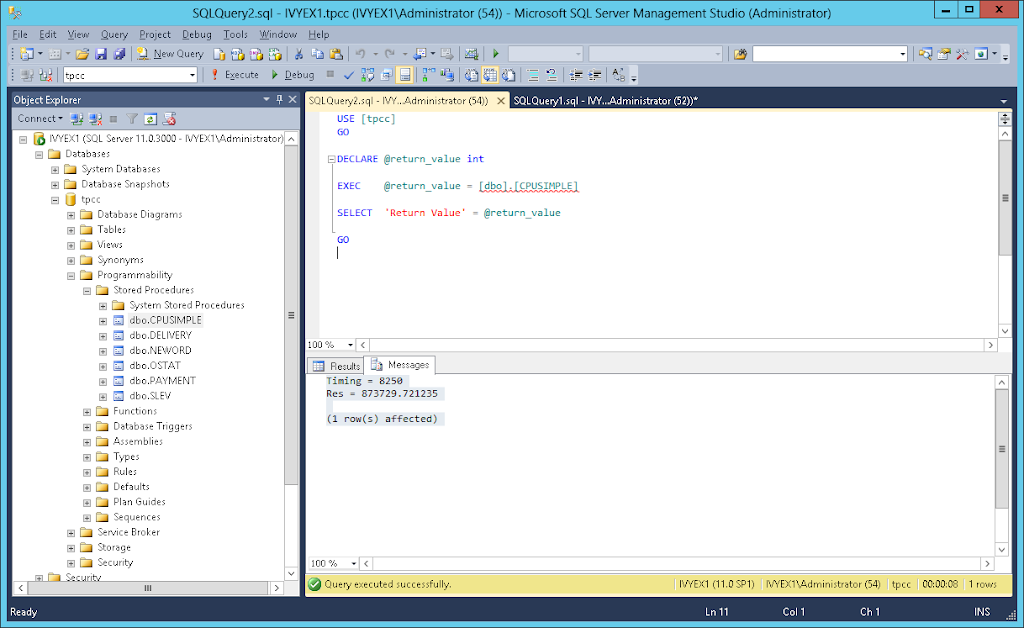Open the Find combo box dropdown
1024x628 pixels.
coord(903,54)
